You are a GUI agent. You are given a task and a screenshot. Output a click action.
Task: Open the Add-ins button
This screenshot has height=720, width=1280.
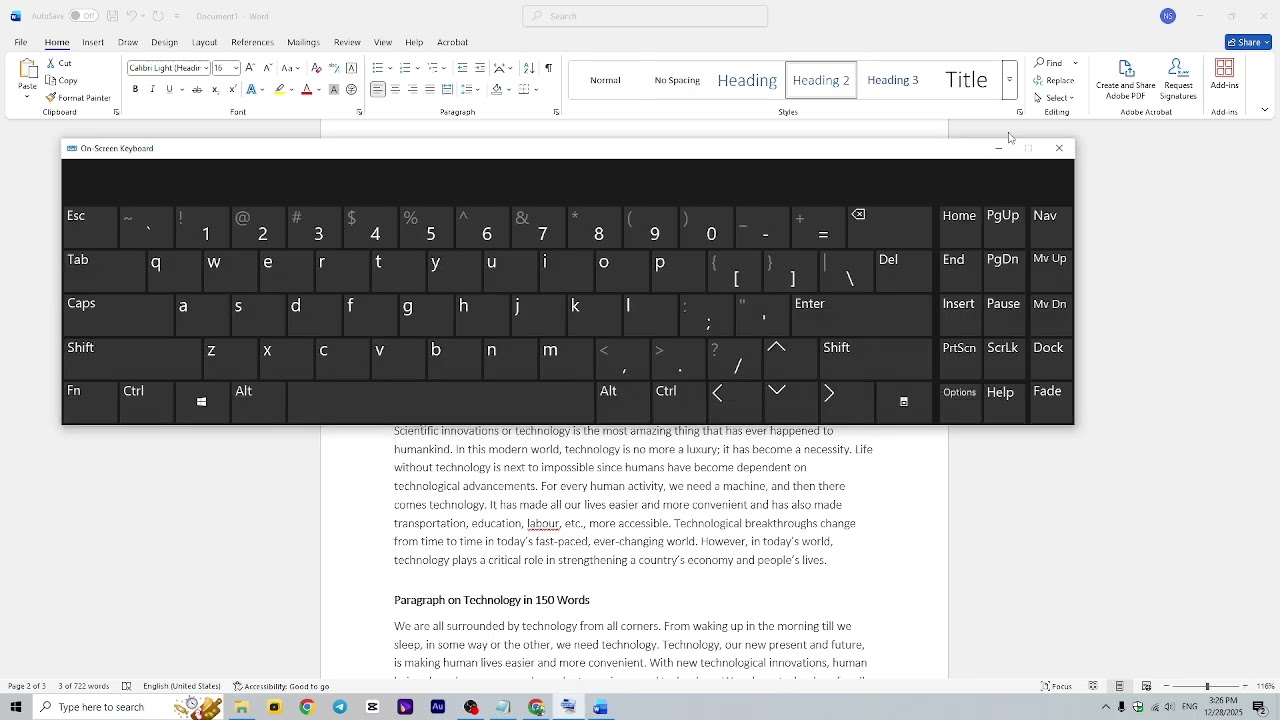tap(1225, 75)
